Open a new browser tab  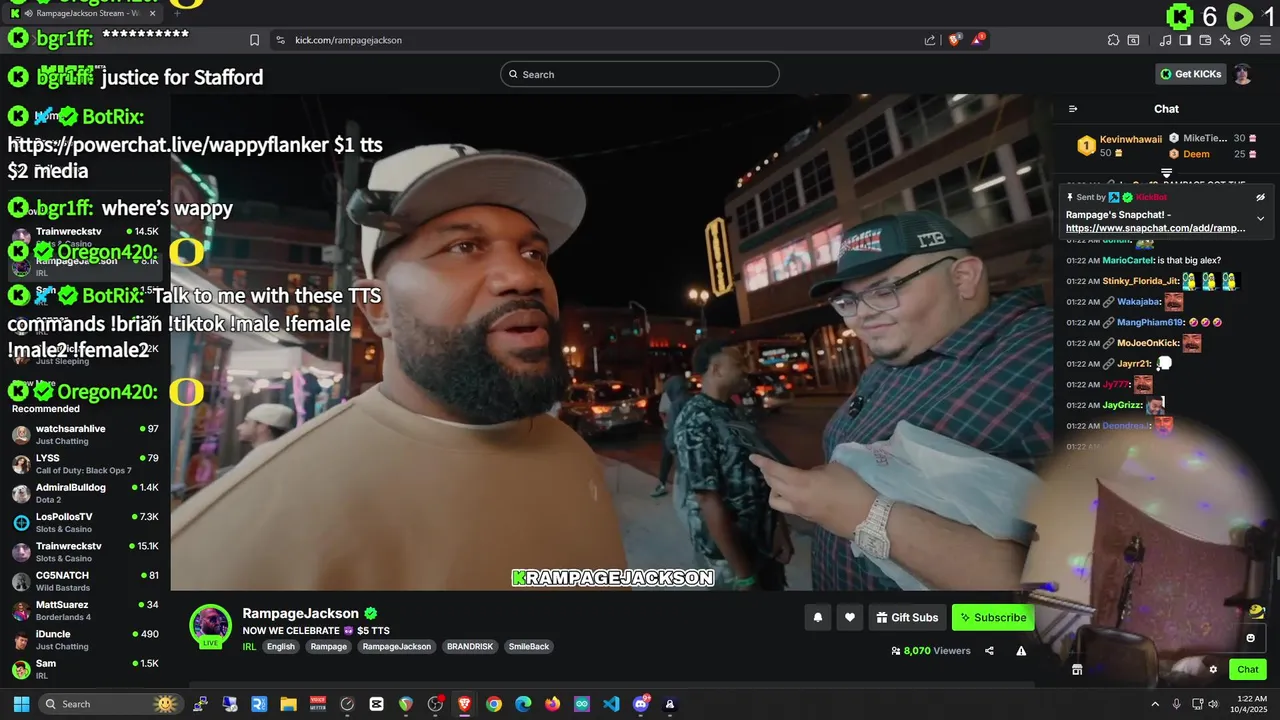(x=177, y=13)
